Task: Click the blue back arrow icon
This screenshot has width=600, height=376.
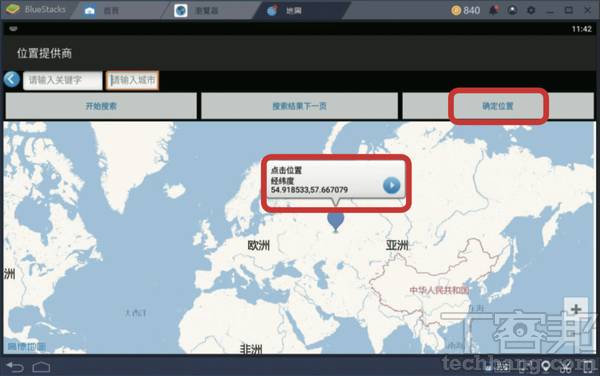Action: tap(12, 80)
